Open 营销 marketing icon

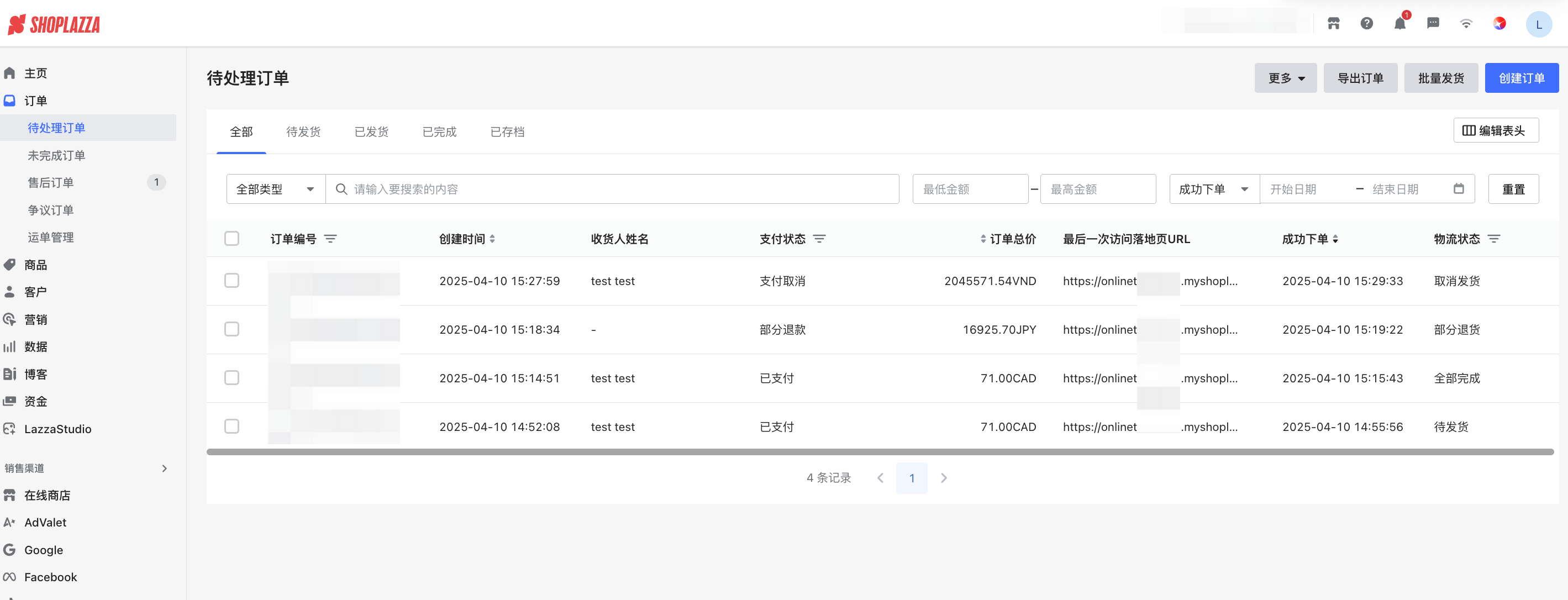point(10,319)
